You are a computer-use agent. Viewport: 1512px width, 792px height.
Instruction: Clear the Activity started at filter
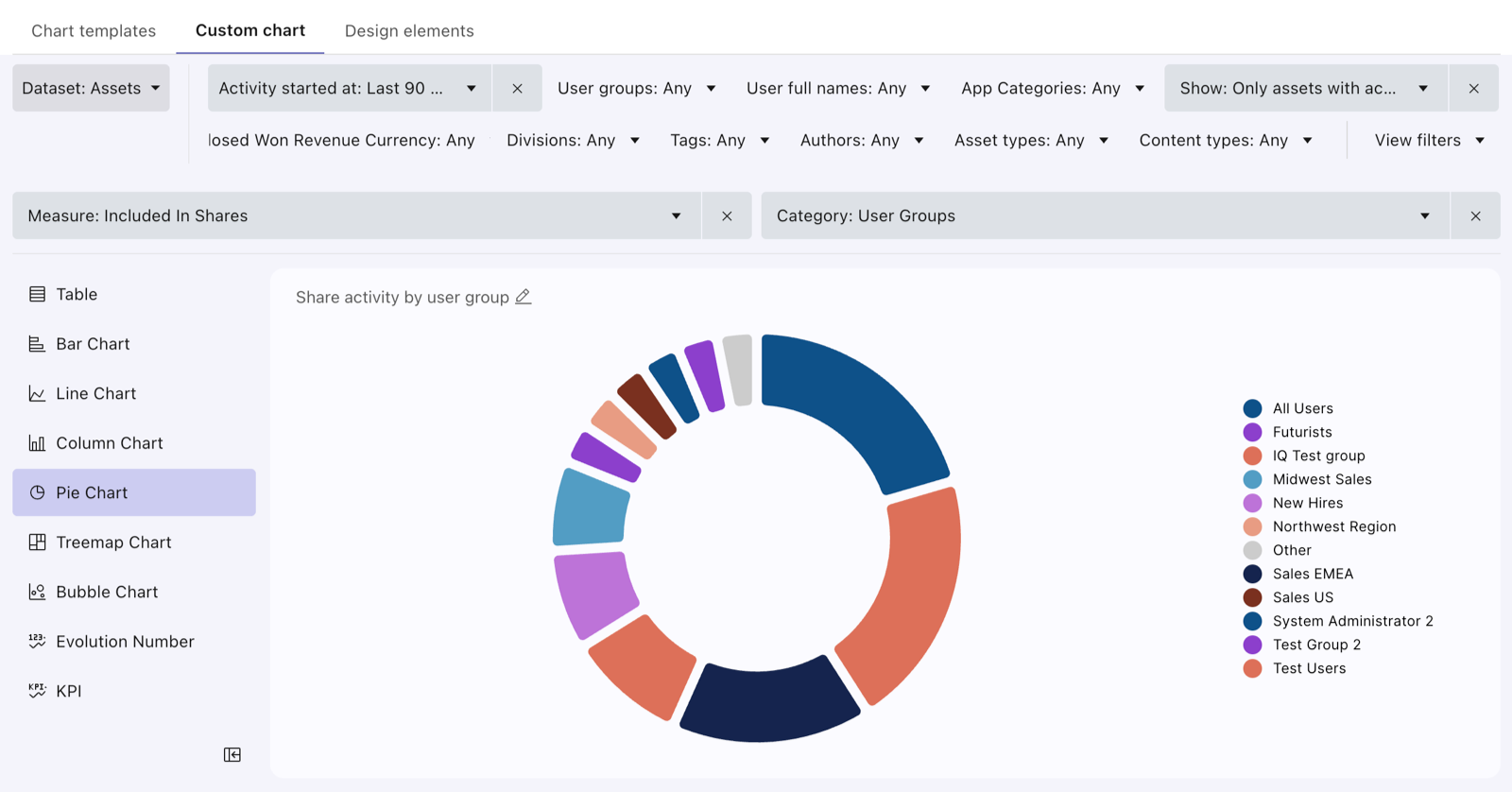tap(517, 88)
